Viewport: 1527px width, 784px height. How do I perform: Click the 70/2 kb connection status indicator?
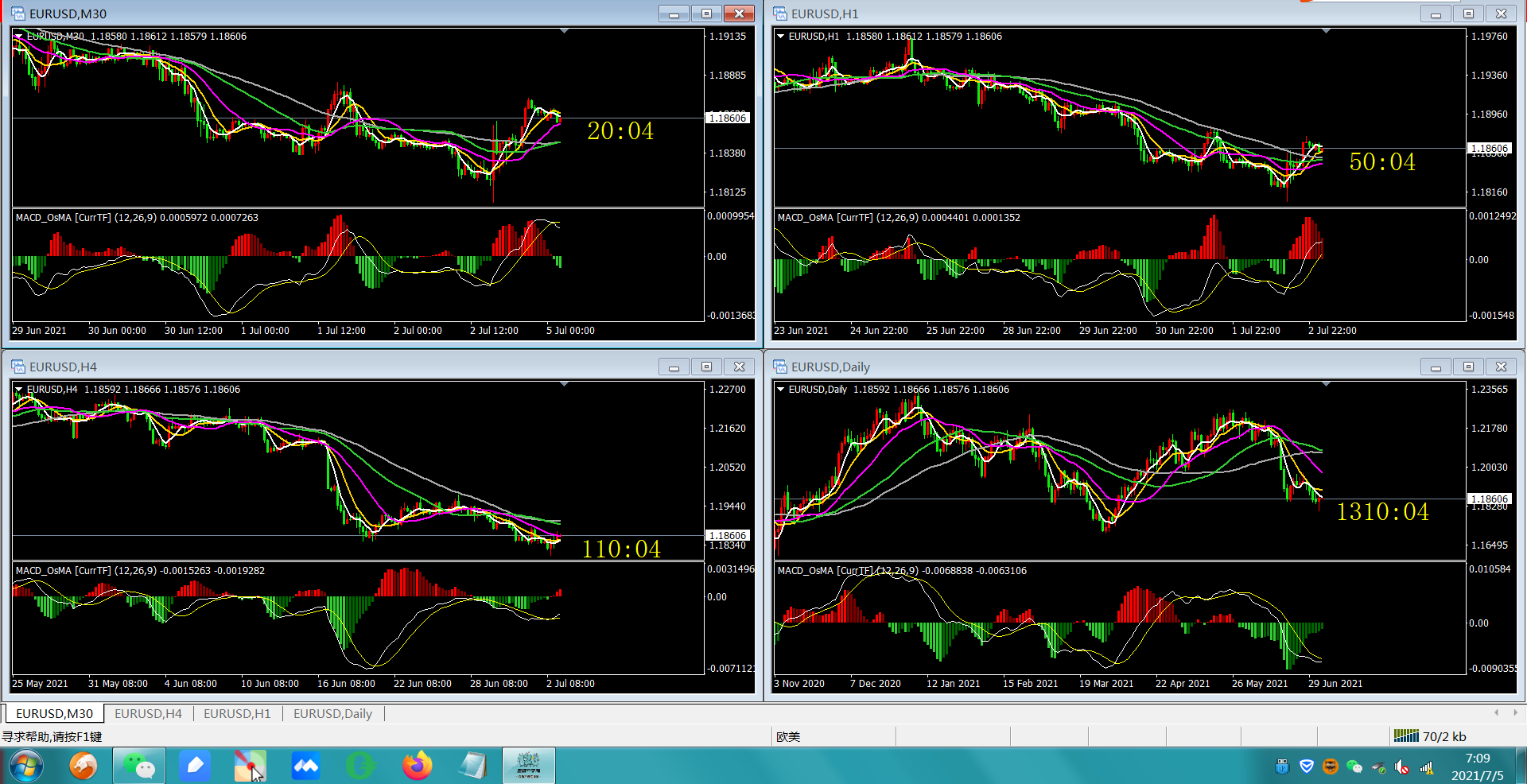coord(1430,736)
